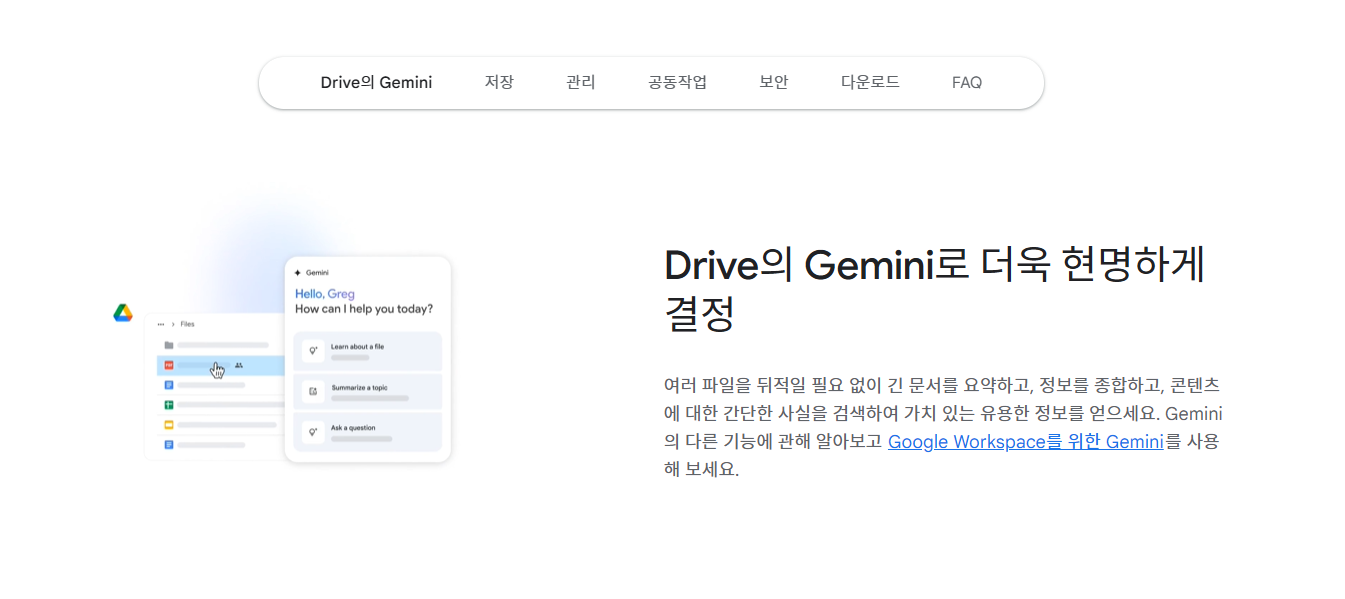Click lightbulb icon beside Learn about a file
Image resolution: width=1345 pixels, height=599 pixels.
tap(313, 351)
